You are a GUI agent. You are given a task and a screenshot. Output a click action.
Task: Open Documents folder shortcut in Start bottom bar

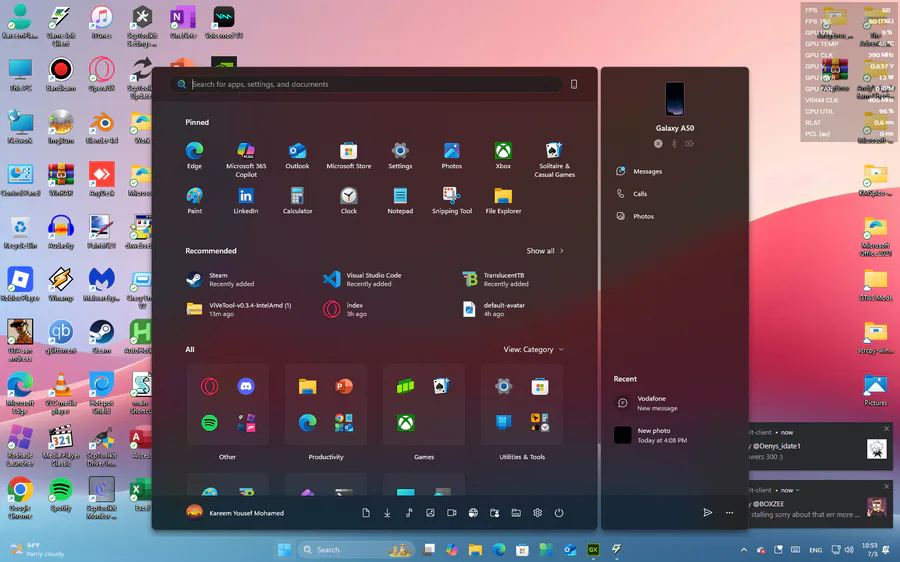[x=366, y=513]
